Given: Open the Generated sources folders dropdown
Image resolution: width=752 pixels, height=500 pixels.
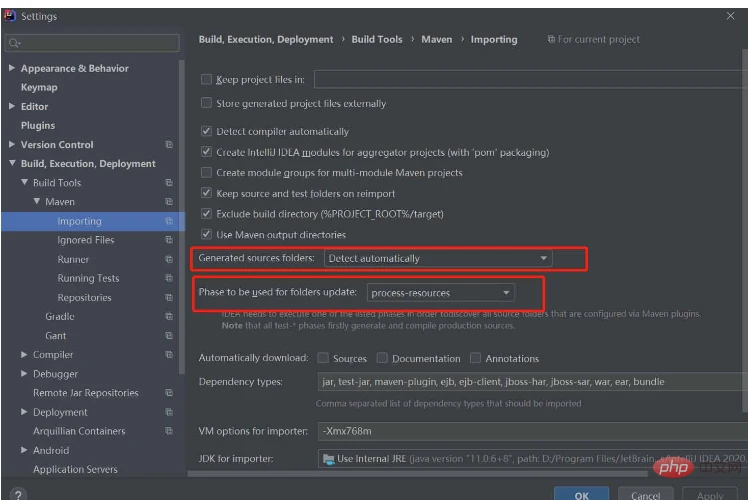Looking at the screenshot, I should 439,259.
